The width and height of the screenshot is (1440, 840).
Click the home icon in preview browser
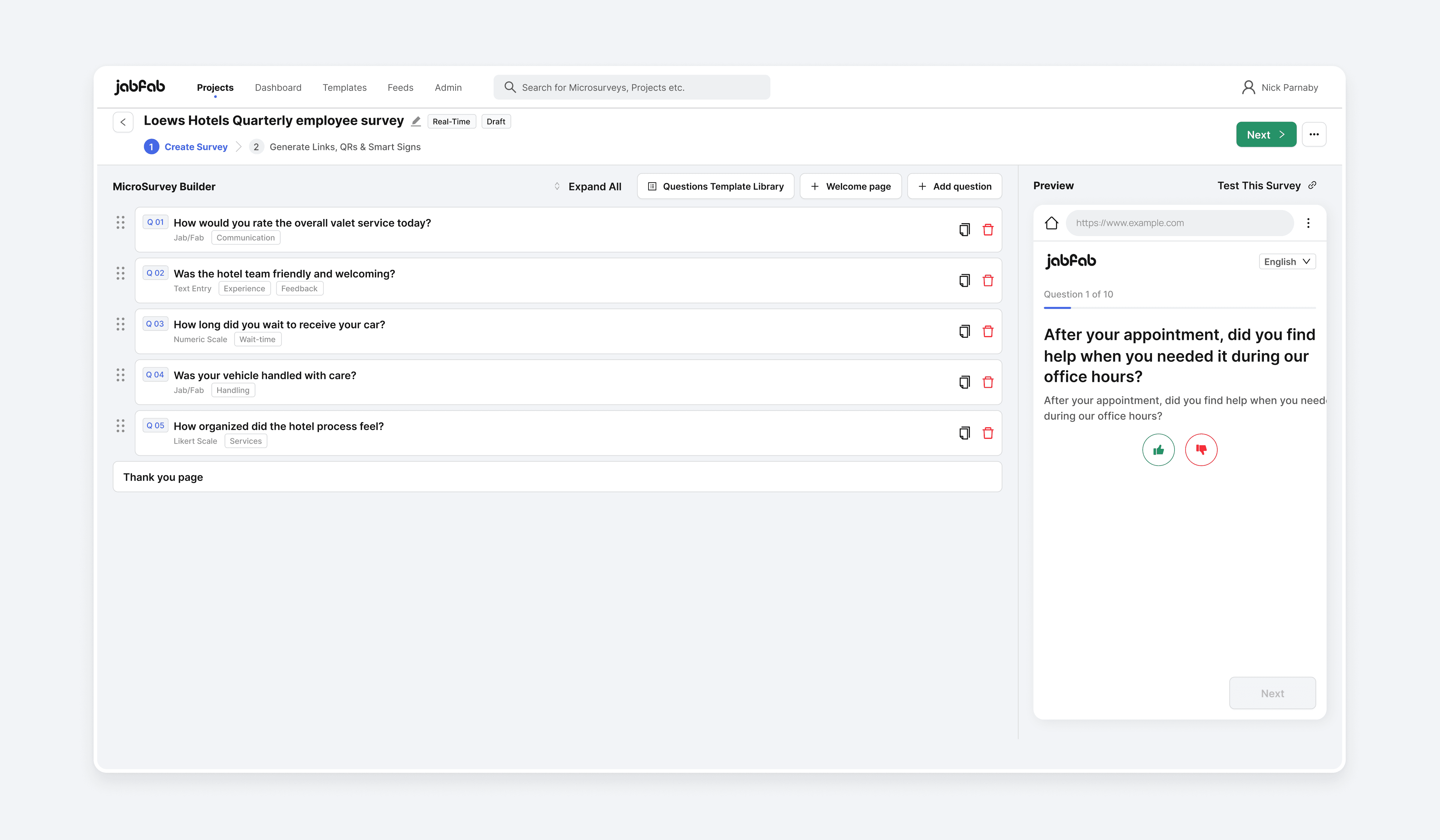(1051, 223)
